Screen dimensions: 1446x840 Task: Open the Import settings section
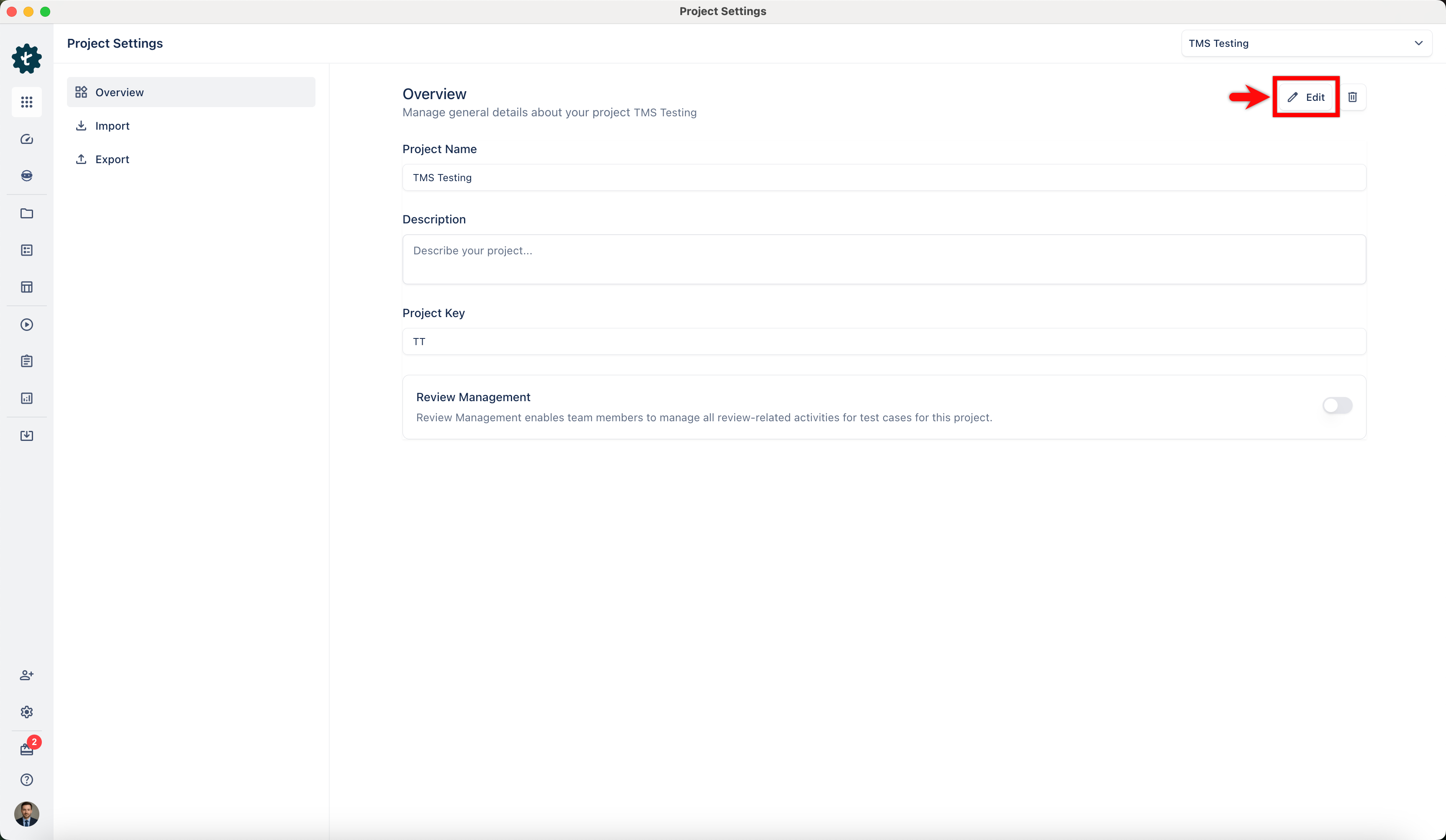[x=112, y=125]
